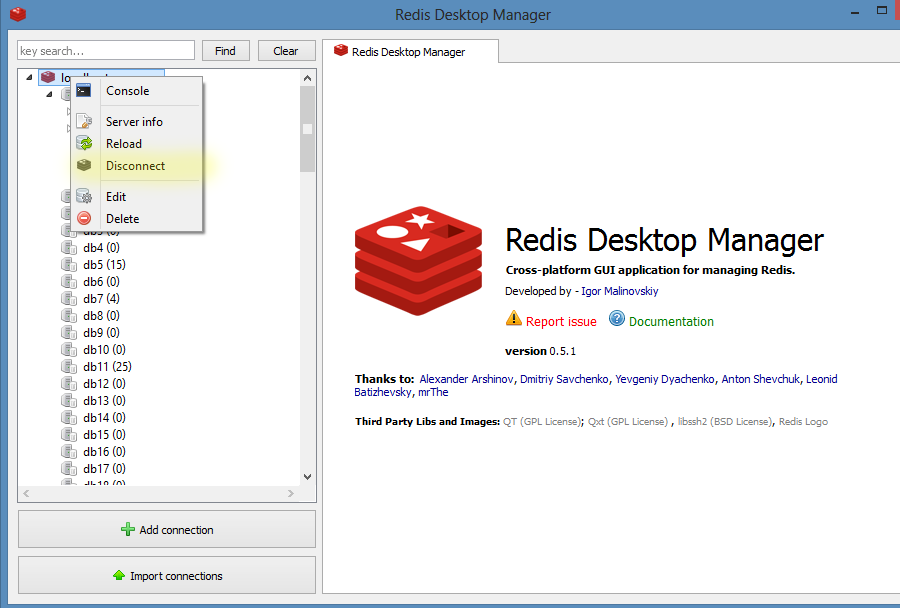Select db10 (0) database
The width and height of the screenshot is (900, 608).
pos(104,349)
